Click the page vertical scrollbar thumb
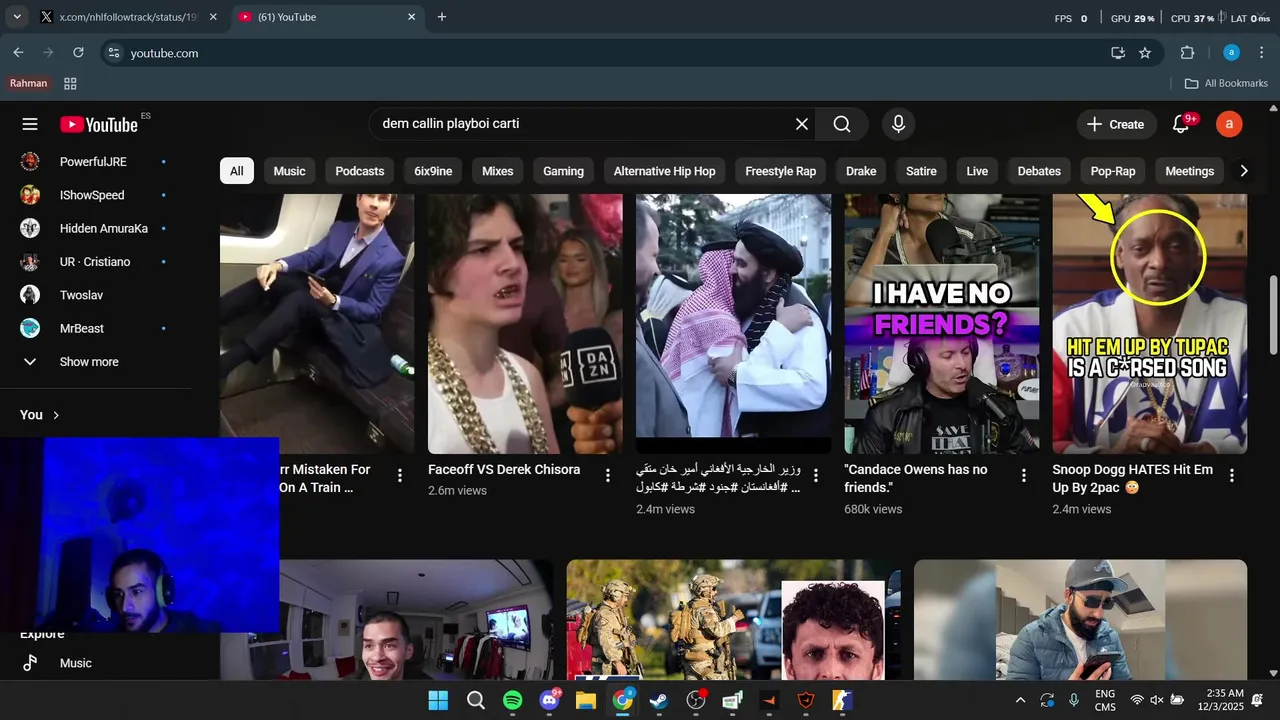 pos(1273,313)
